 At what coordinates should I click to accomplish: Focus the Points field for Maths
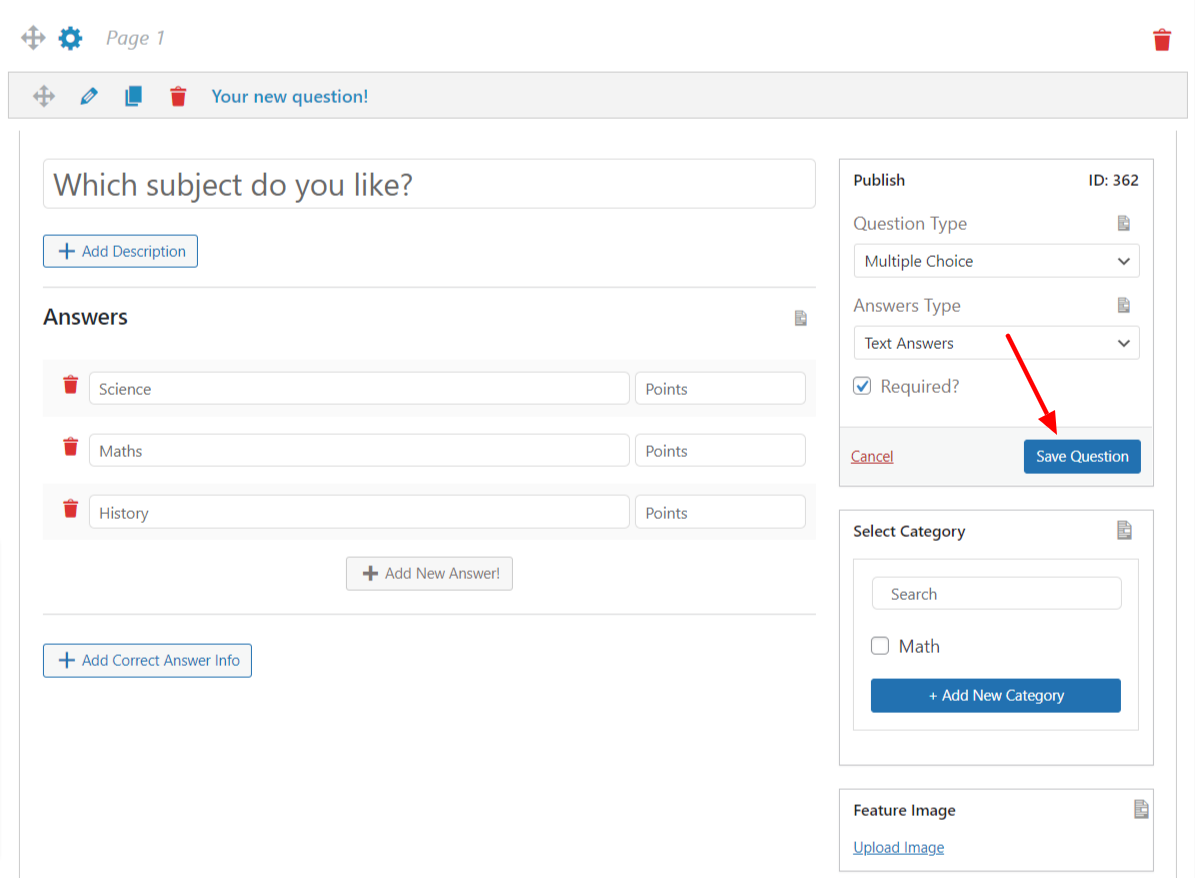click(x=720, y=450)
